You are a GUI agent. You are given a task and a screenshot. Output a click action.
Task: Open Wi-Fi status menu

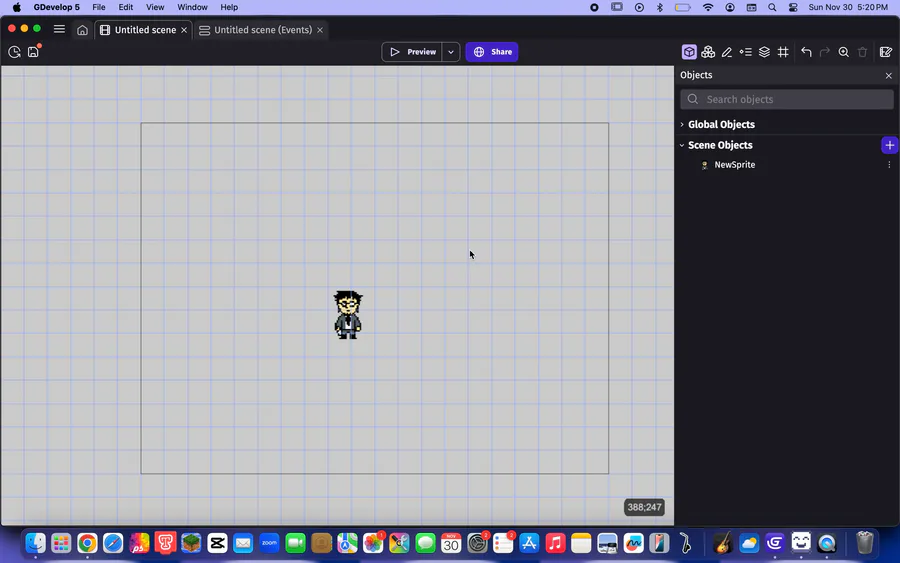[x=708, y=7]
